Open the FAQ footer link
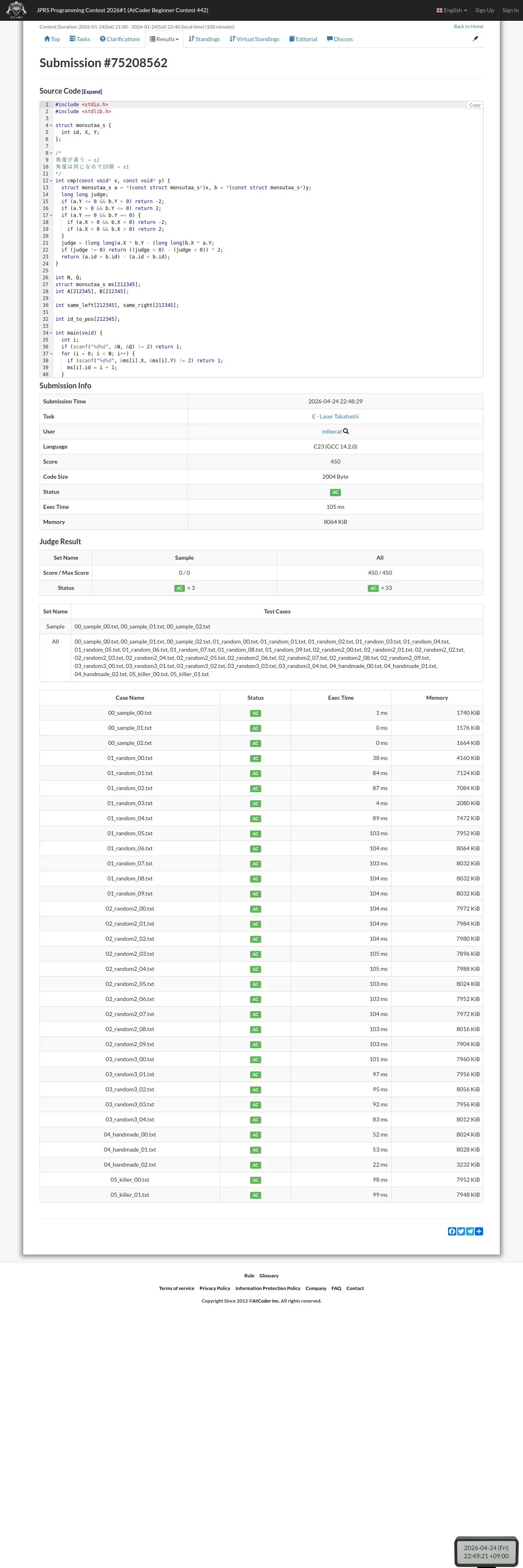Viewport: 523px width, 1568px height. [336, 1289]
